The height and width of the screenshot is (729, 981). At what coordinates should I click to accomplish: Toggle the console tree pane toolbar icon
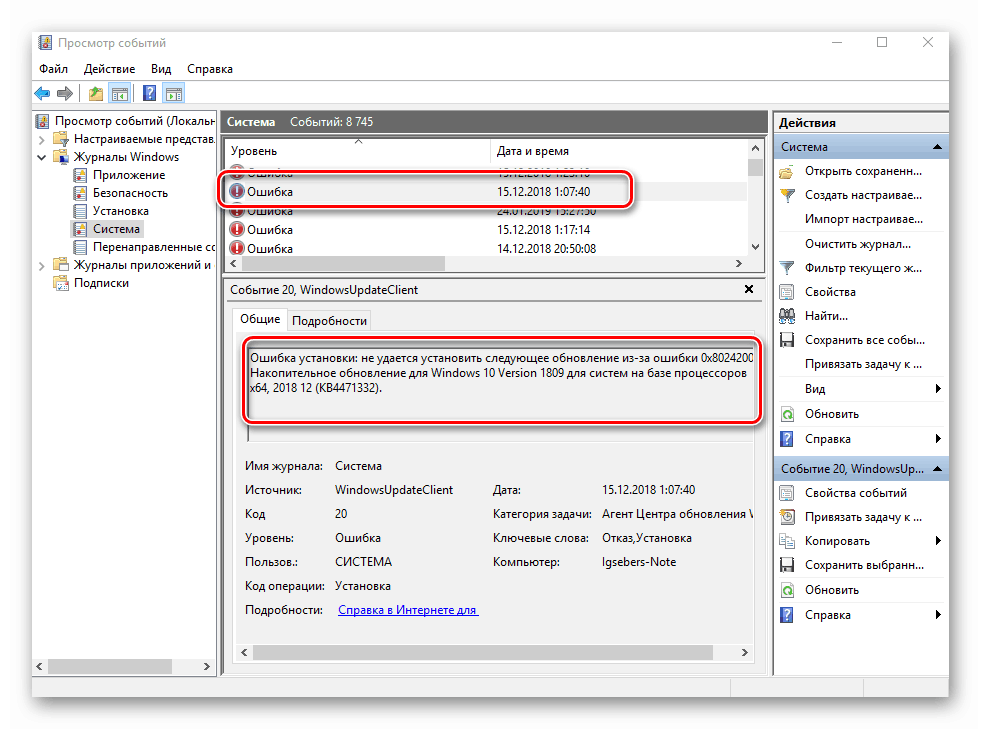point(119,94)
